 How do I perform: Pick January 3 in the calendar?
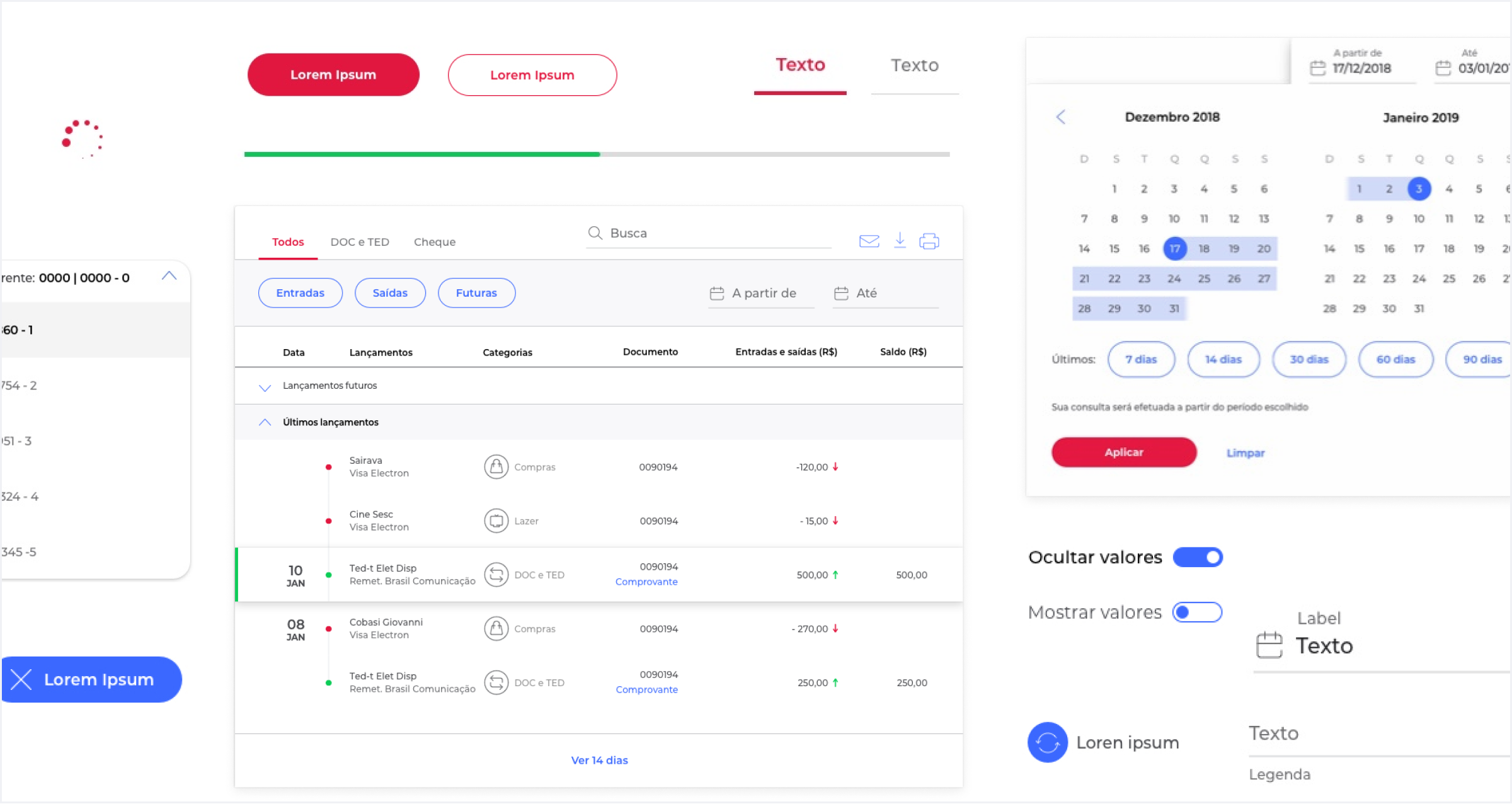[1419, 189]
